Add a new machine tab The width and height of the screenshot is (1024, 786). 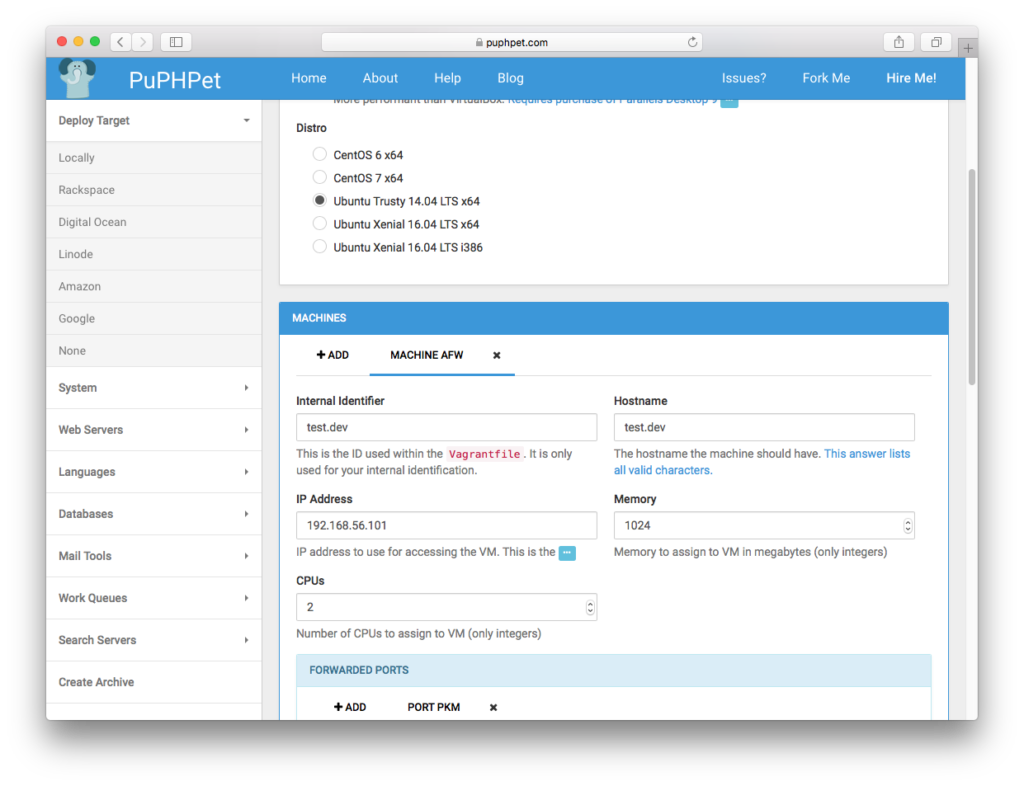(332, 355)
